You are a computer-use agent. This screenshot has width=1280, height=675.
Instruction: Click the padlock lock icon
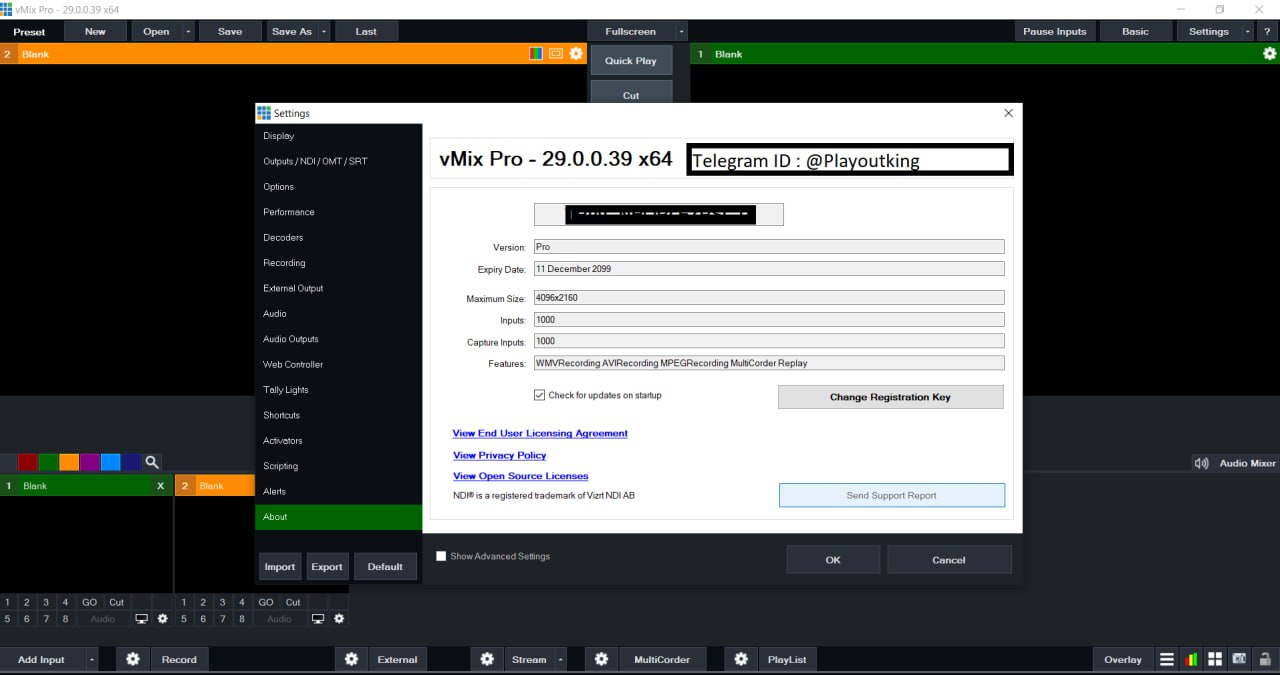click(1265, 659)
